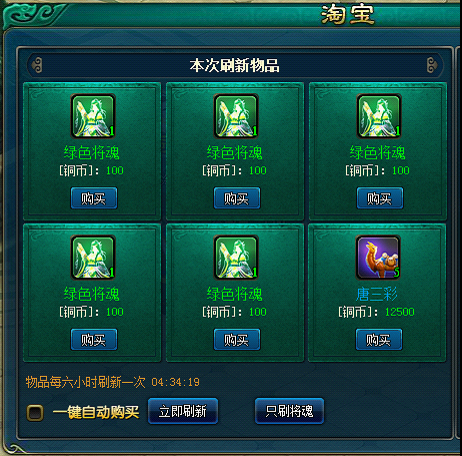The height and width of the screenshot is (456, 462).
Task: Click 购买 under top-middle 绿色将魂
Action: 237,198
